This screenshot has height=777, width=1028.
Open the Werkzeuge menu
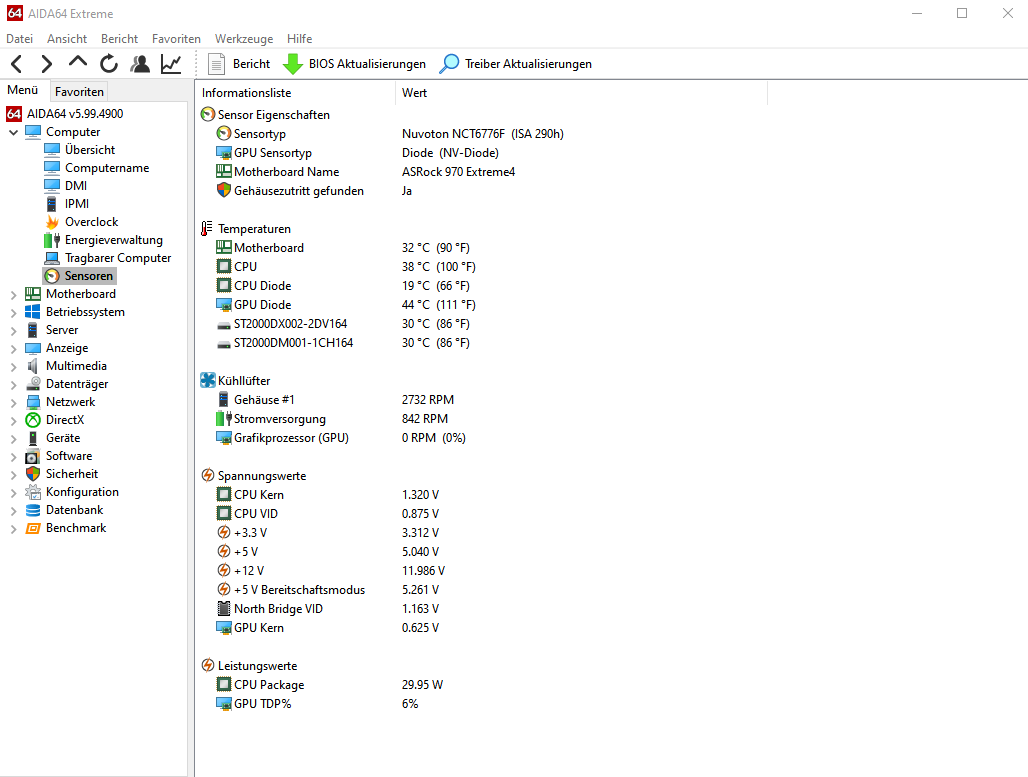244,39
